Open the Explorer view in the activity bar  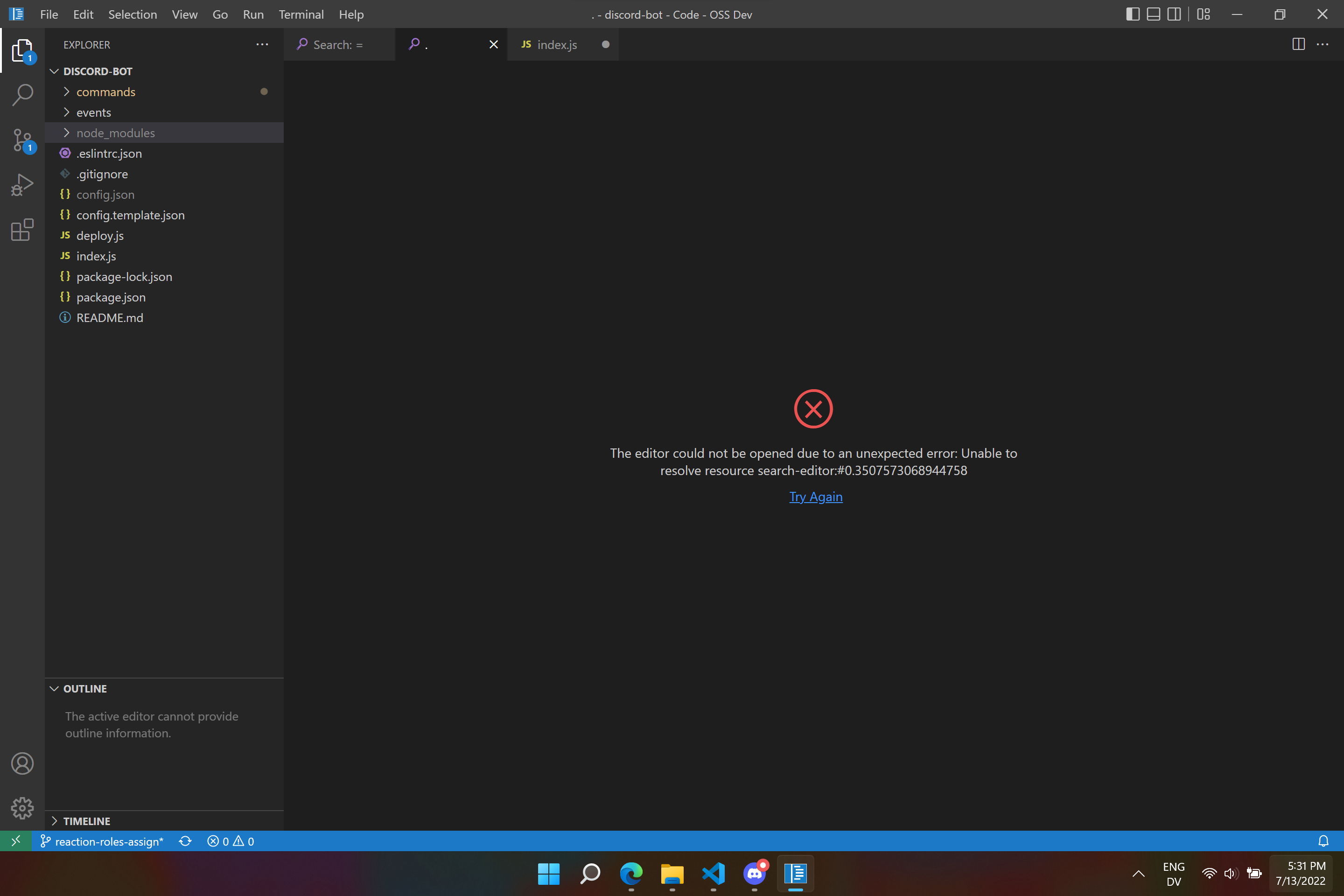(22, 50)
